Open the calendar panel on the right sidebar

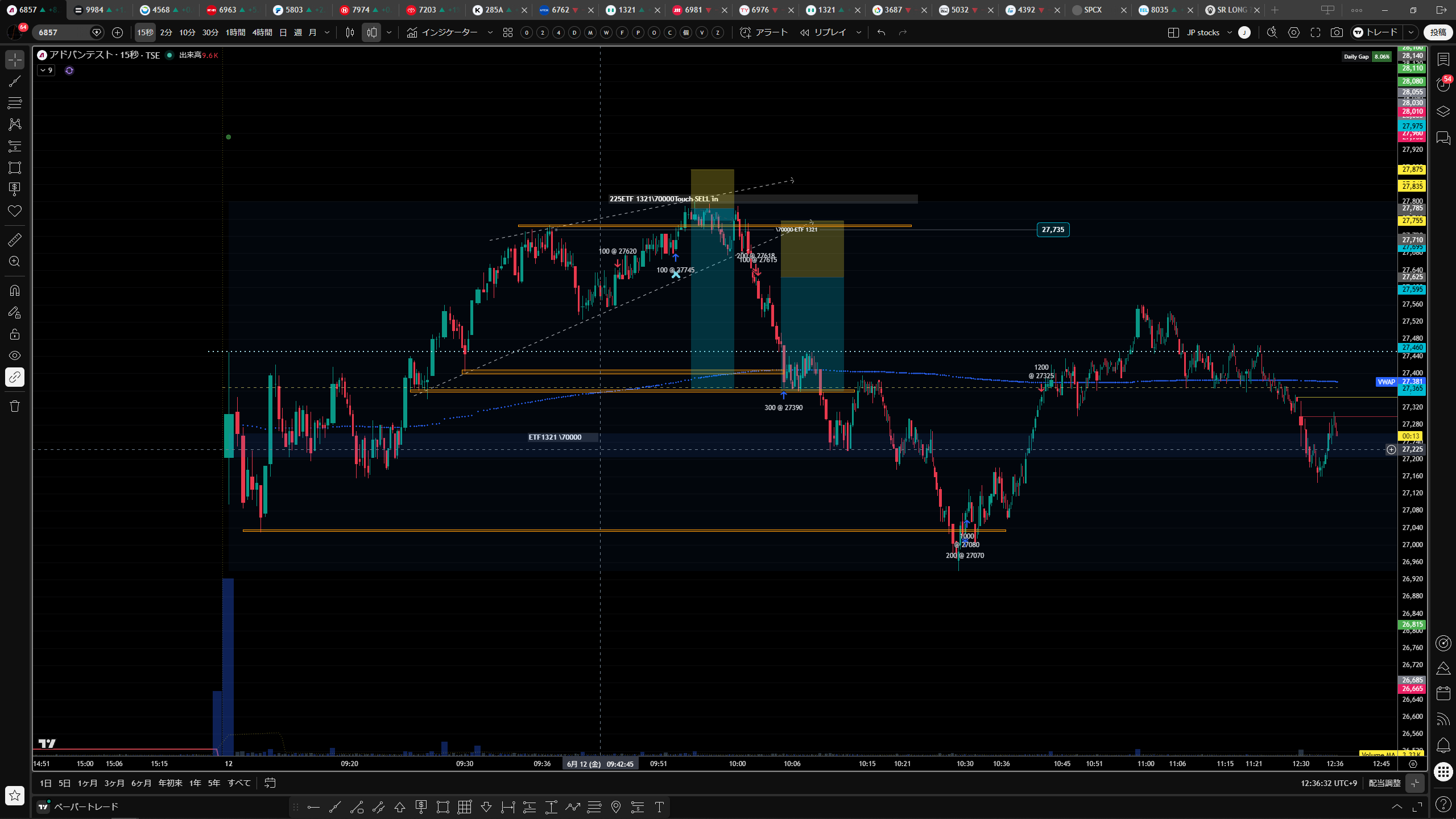(x=1443, y=693)
